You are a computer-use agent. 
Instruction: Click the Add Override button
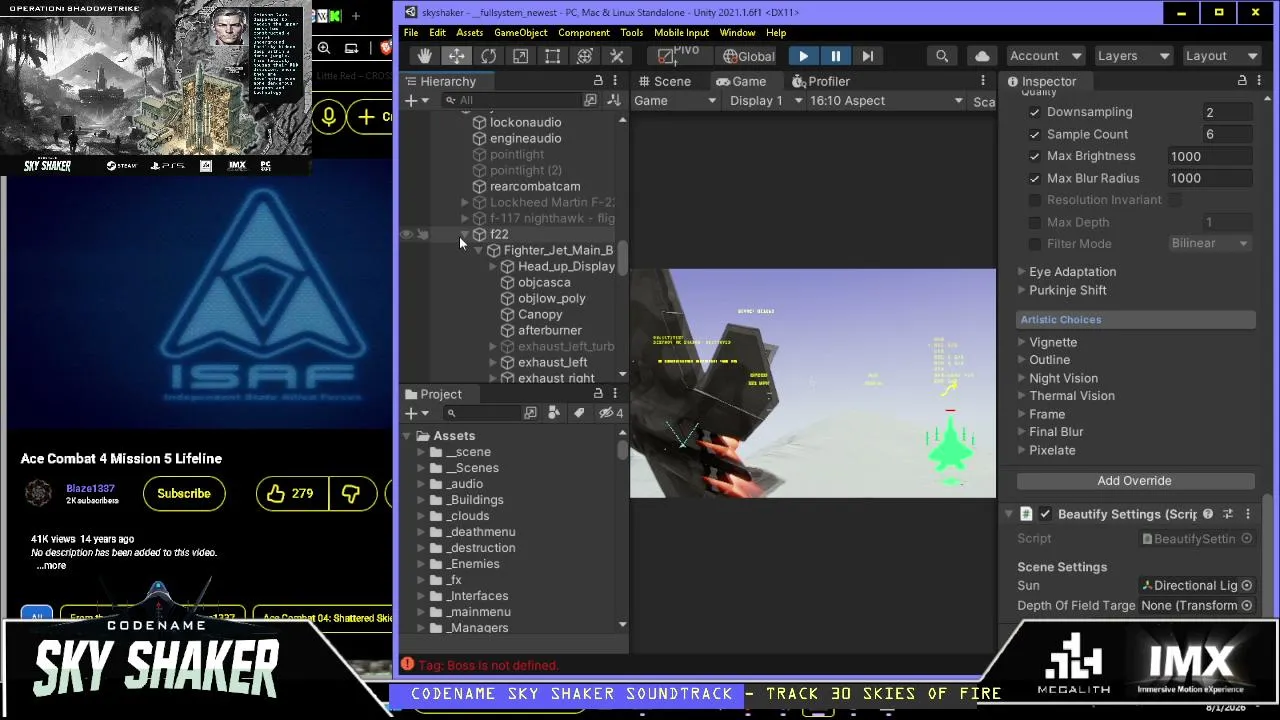pos(1134,481)
